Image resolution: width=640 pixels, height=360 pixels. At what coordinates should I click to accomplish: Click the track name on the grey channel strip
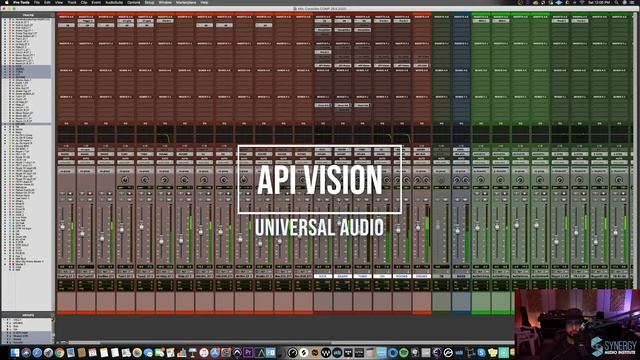[442, 276]
